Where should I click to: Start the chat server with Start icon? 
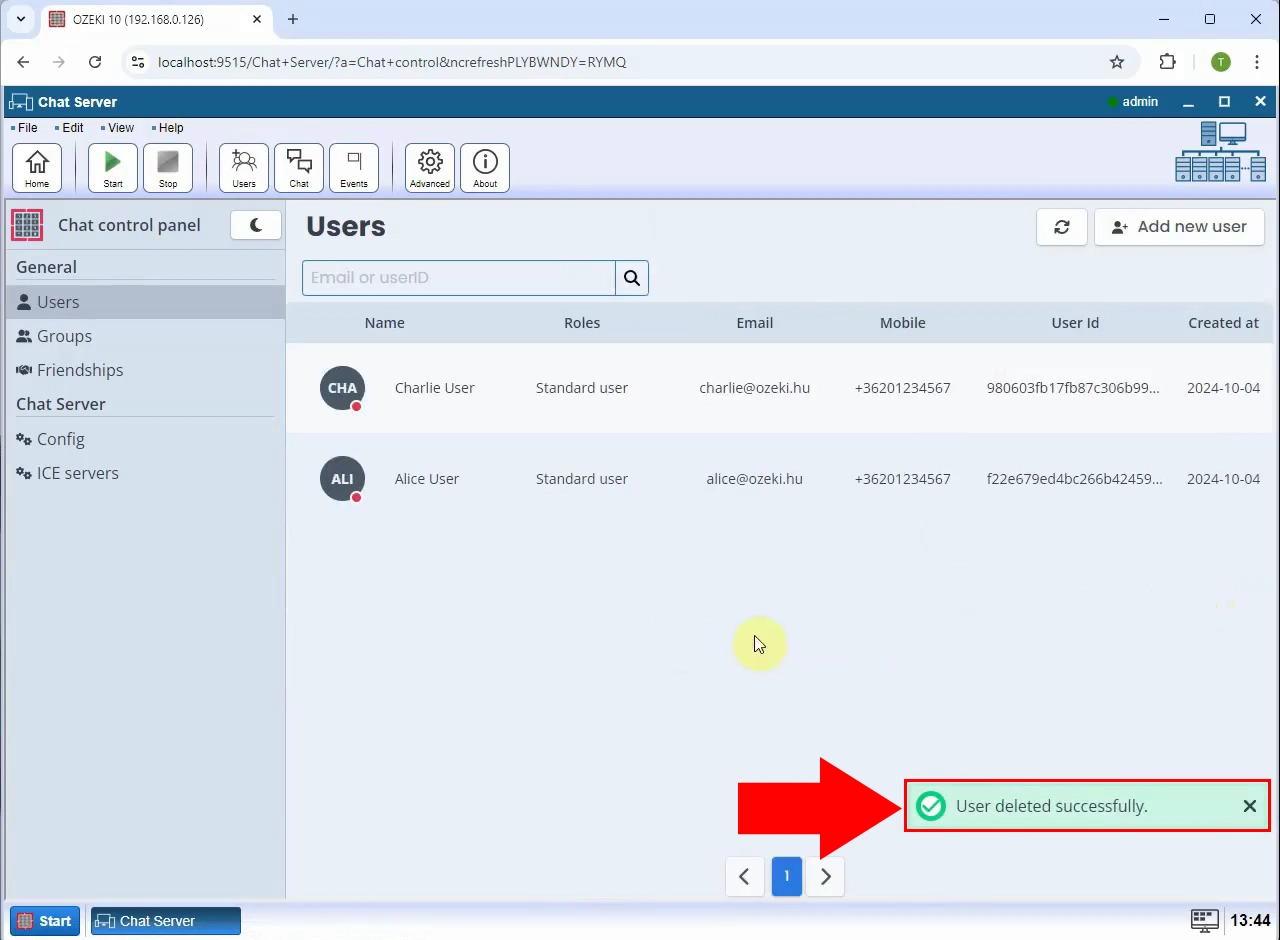113,168
